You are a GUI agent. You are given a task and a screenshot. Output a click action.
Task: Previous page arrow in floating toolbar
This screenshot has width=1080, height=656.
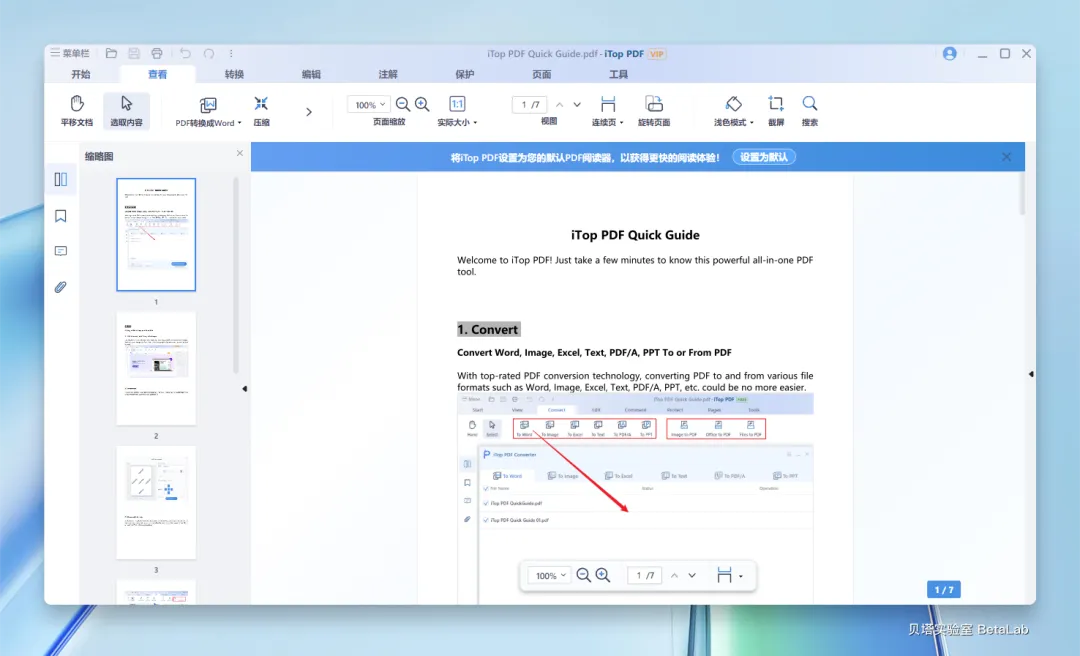[674, 575]
